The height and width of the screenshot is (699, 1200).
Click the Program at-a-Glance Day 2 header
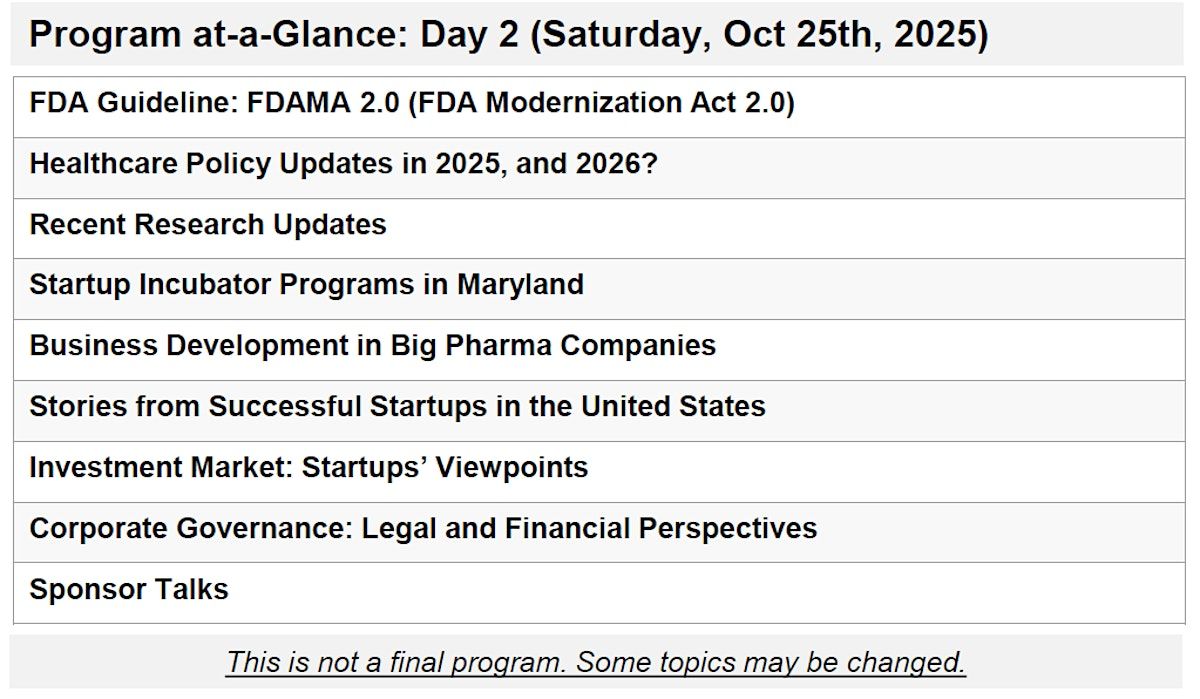click(x=597, y=34)
